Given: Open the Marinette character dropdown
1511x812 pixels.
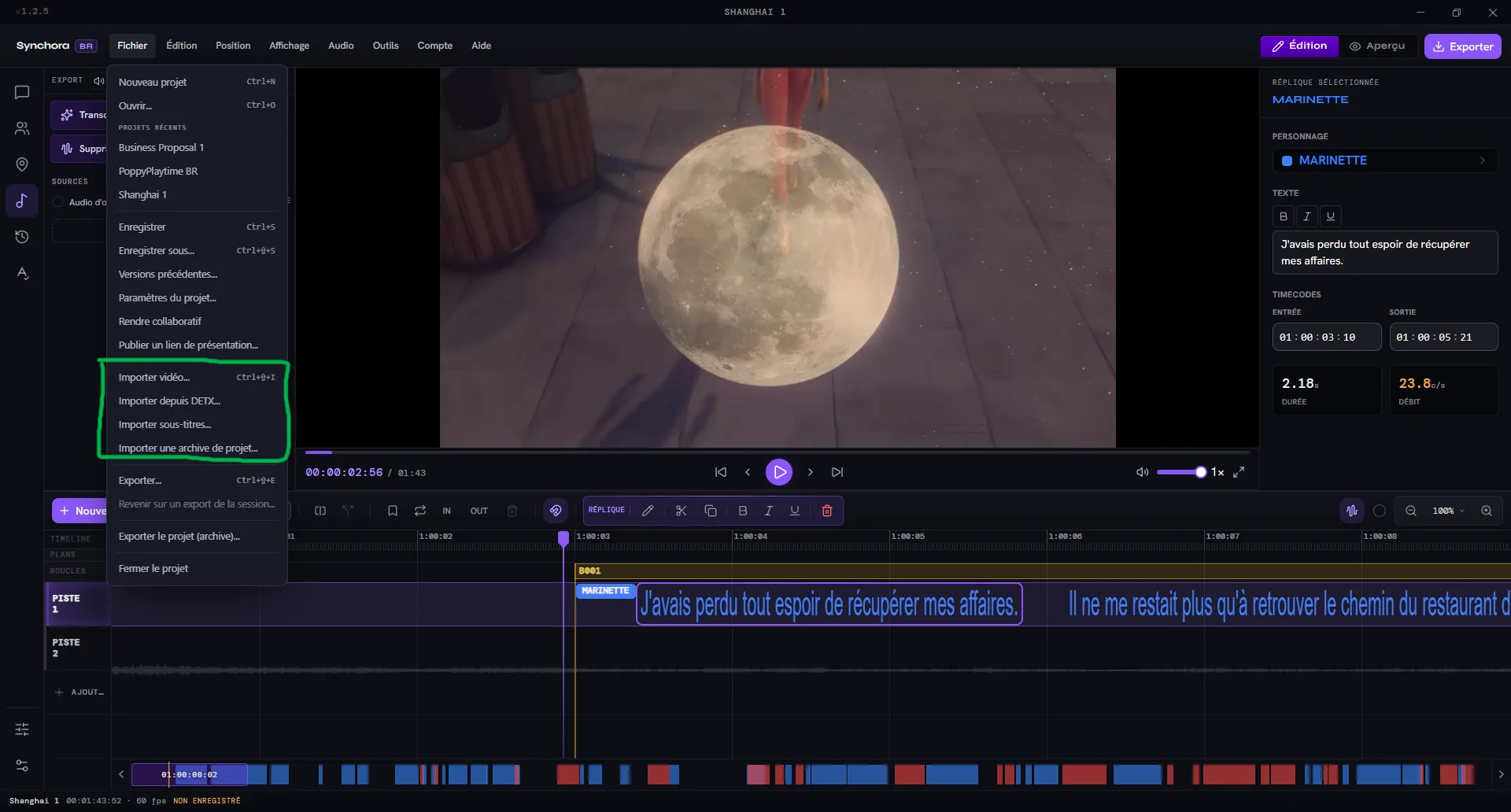Looking at the screenshot, I should (x=1385, y=161).
